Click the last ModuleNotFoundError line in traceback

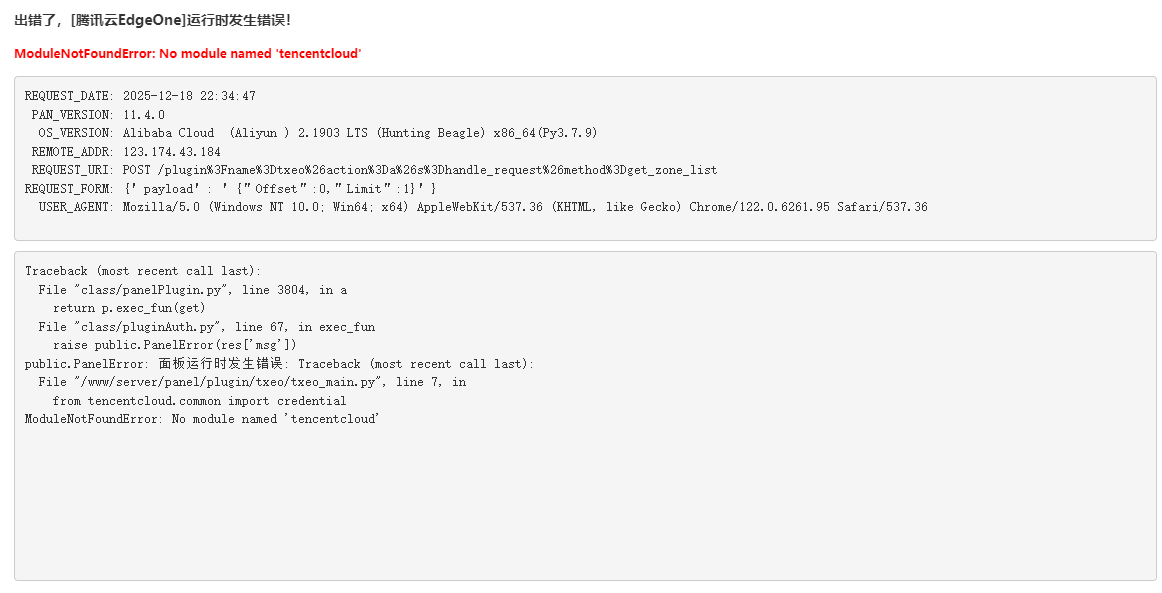202,419
